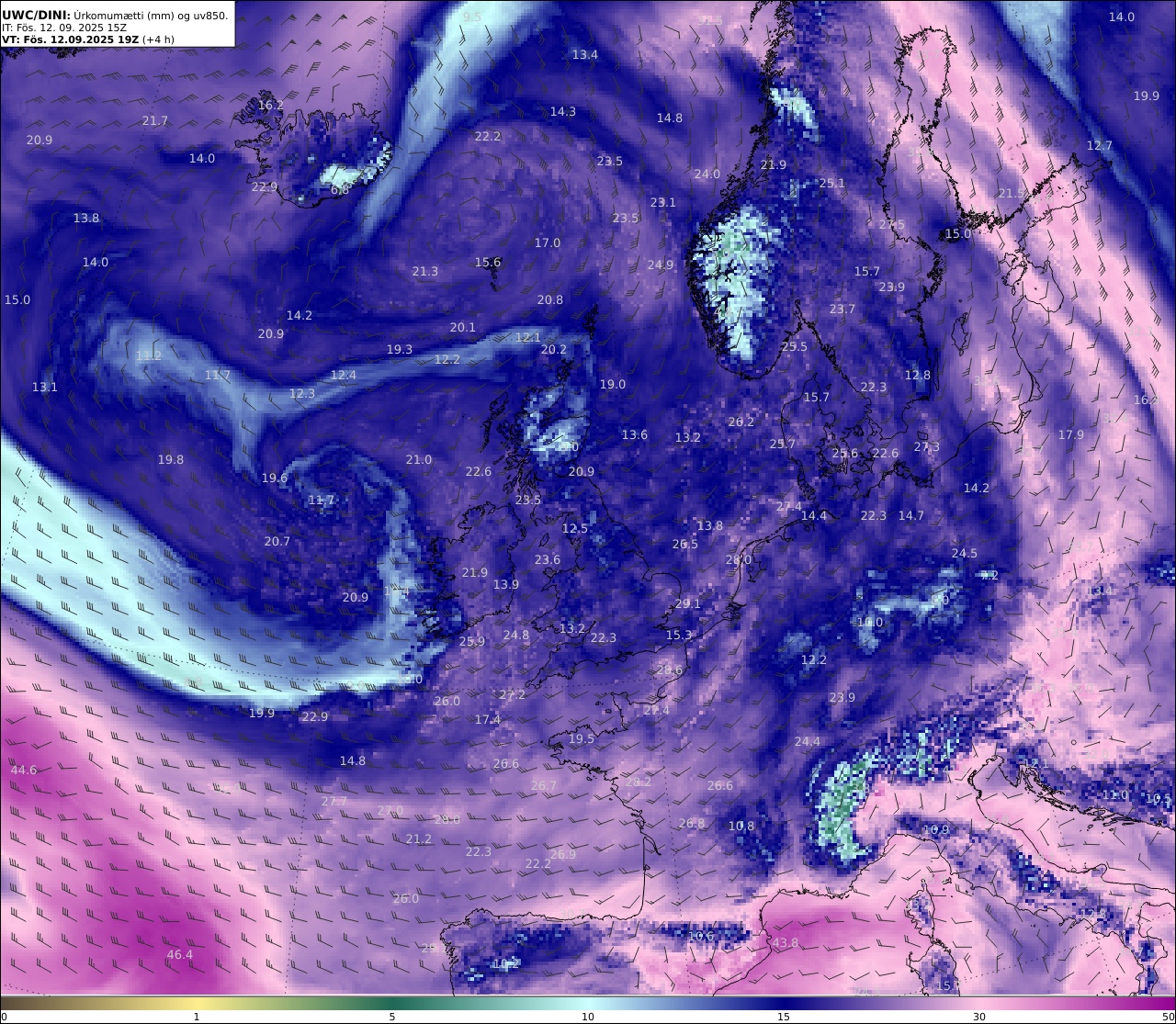Click the legend tick label 1
Viewport: 1176px width, 1024px height.
pyautogui.click(x=197, y=1017)
